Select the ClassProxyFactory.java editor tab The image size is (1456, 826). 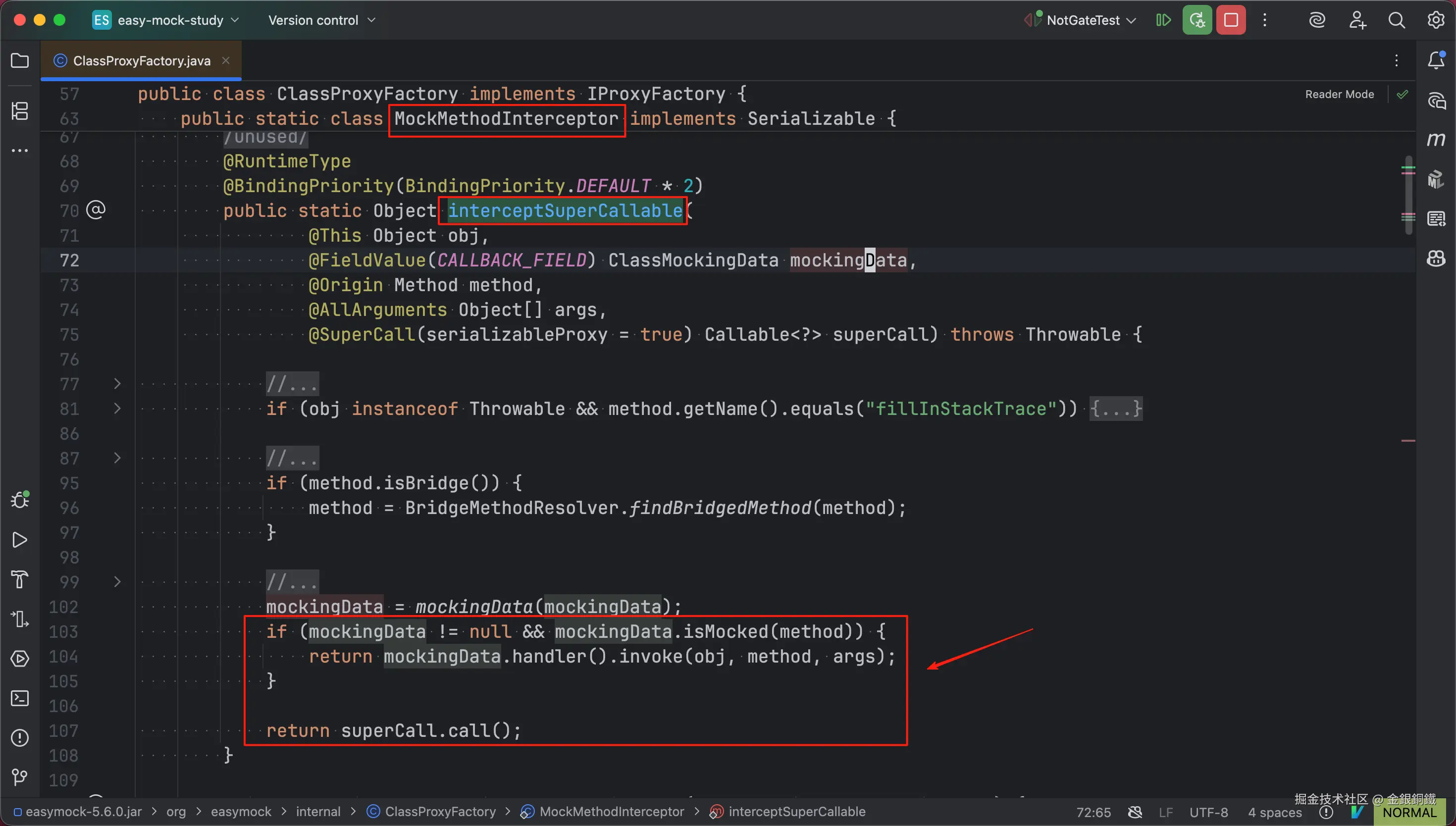(x=141, y=61)
